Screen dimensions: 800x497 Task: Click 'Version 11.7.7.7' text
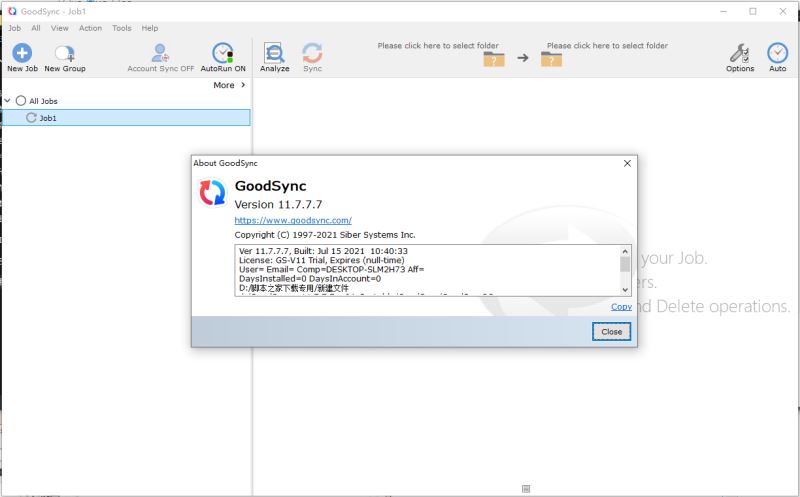278,204
